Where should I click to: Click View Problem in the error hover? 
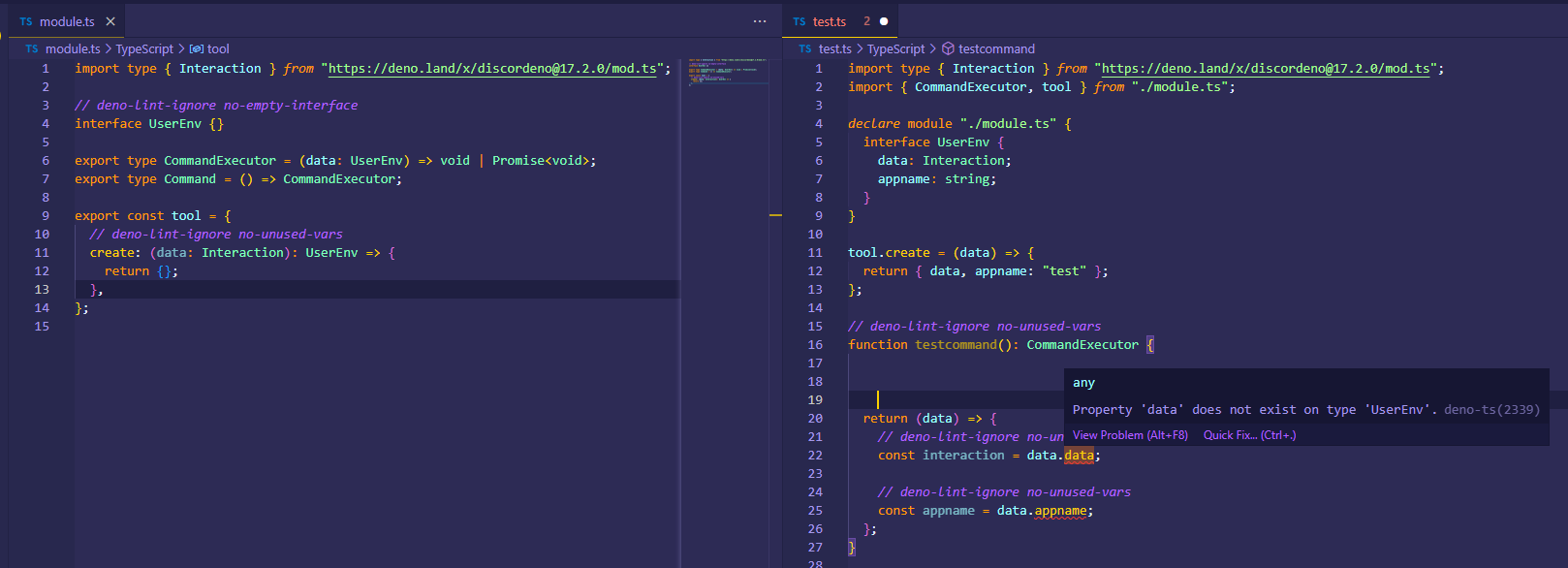(x=1130, y=435)
